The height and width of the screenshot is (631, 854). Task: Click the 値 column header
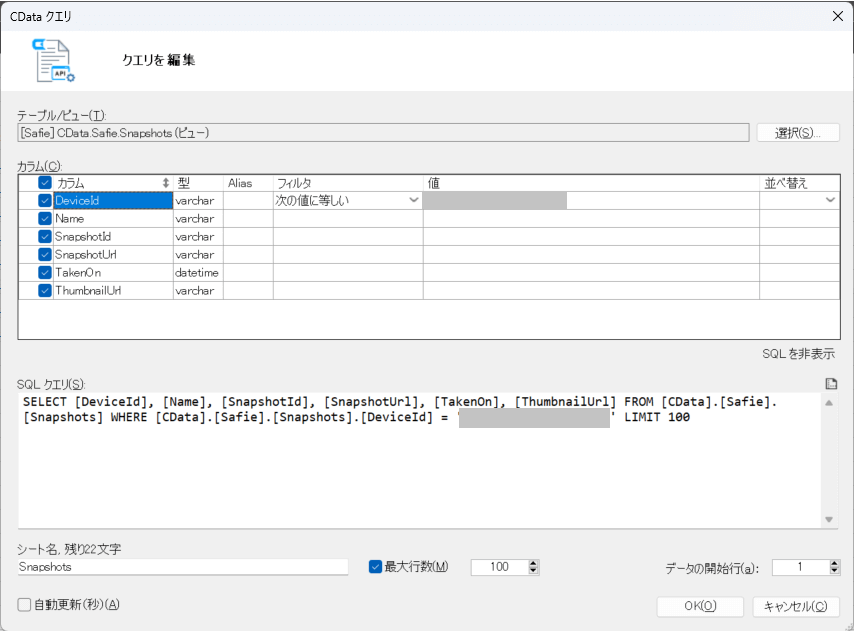tap(591, 183)
